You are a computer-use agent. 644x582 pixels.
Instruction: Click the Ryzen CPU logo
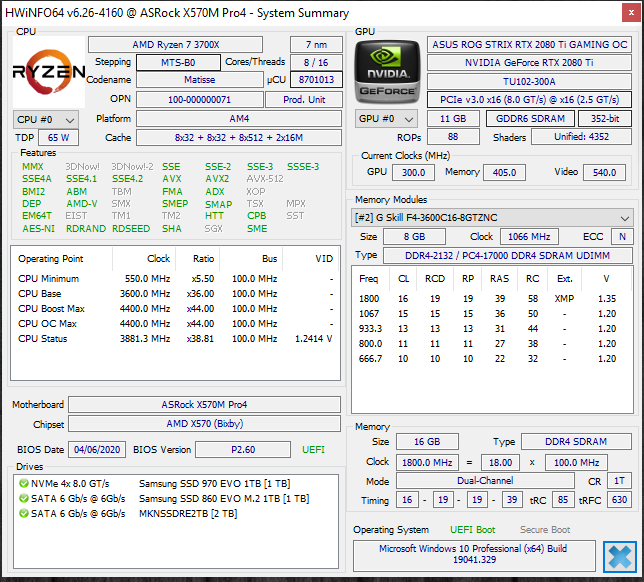(49, 72)
